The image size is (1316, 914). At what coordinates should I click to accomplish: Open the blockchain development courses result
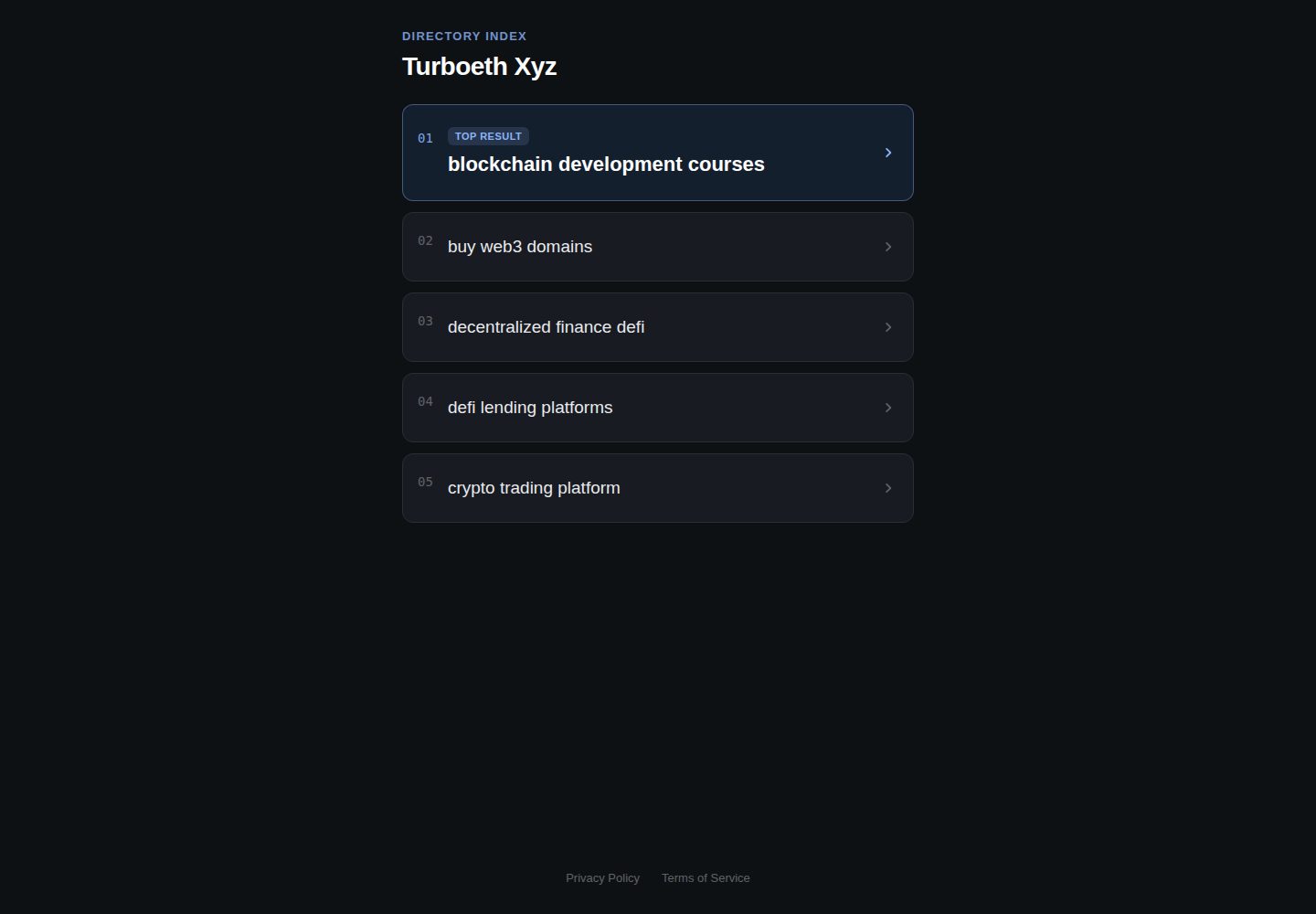click(658, 153)
